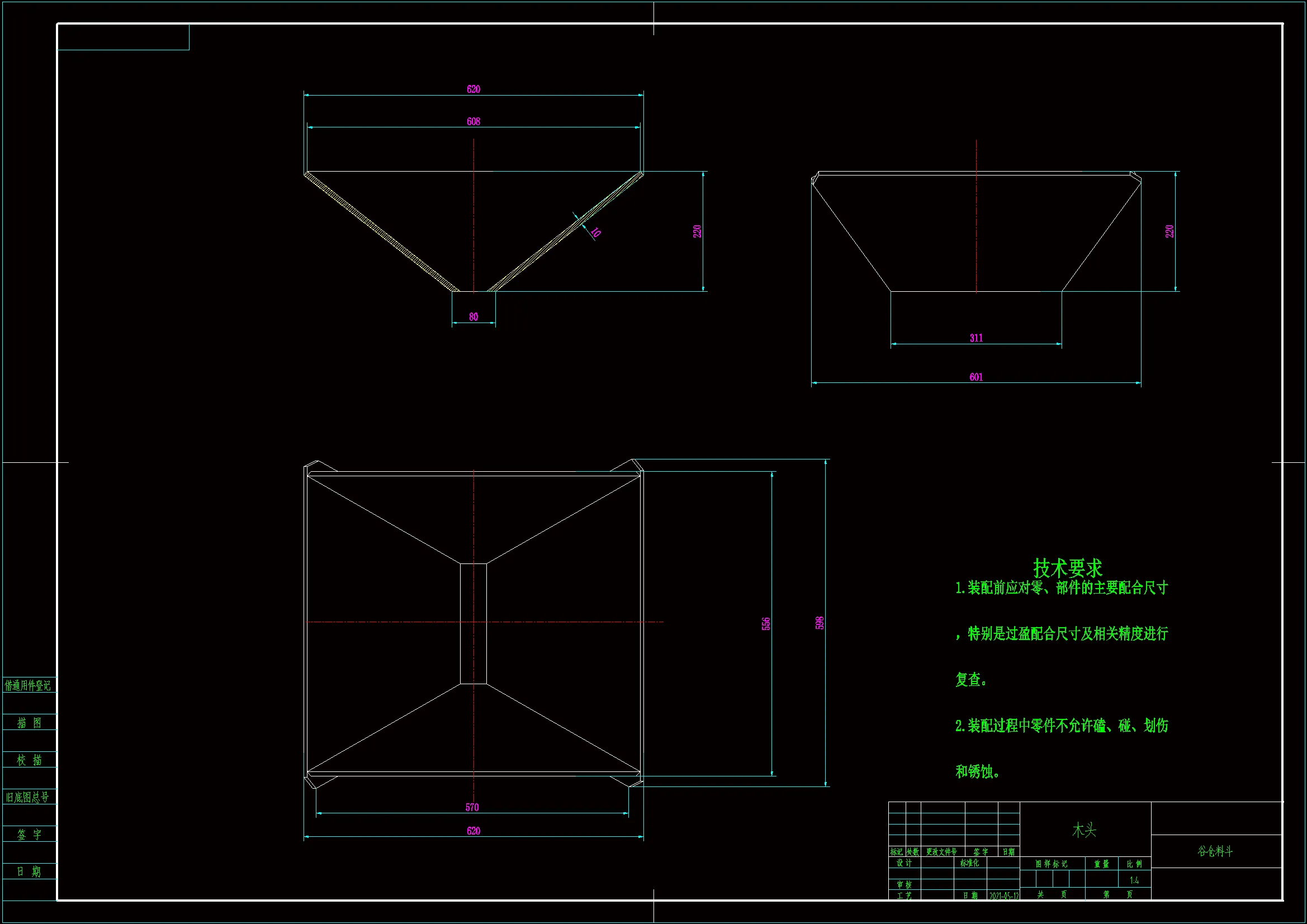Click the 608 dimension text

[x=473, y=121]
